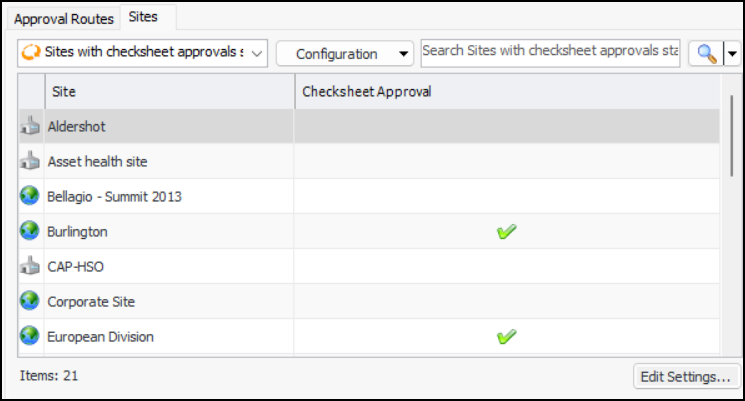This screenshot has width=745, height=401.
Task: Sort by the Site column header
Action: pos(170,92)
